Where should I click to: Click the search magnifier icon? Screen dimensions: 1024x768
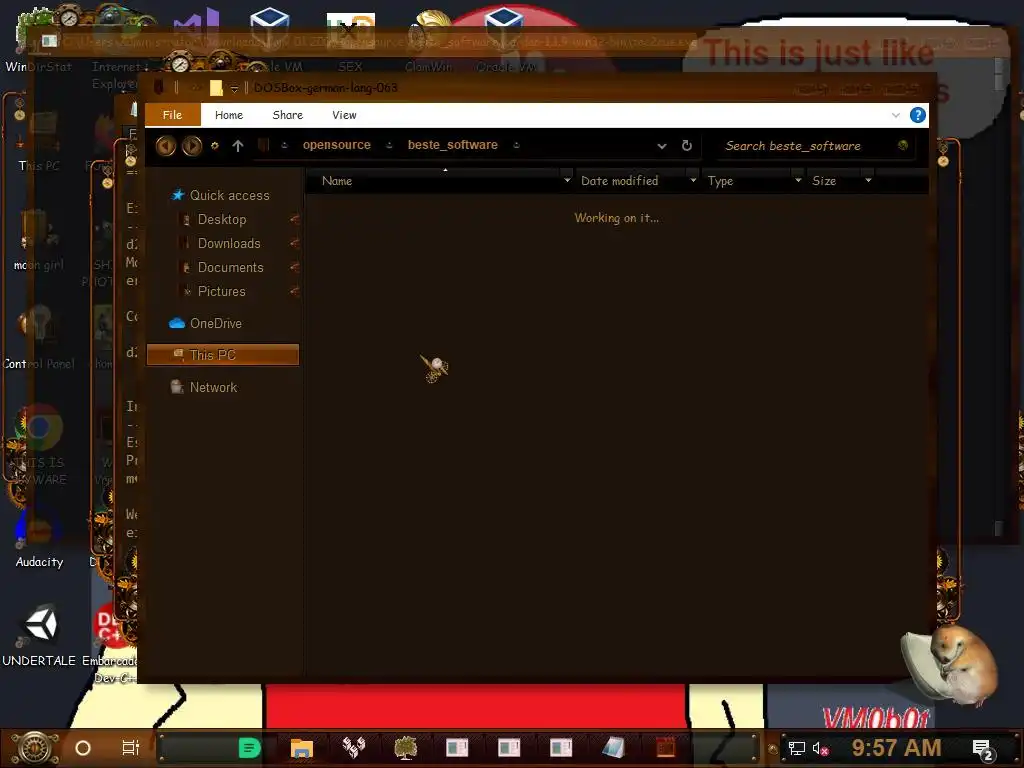click(903, 146)
